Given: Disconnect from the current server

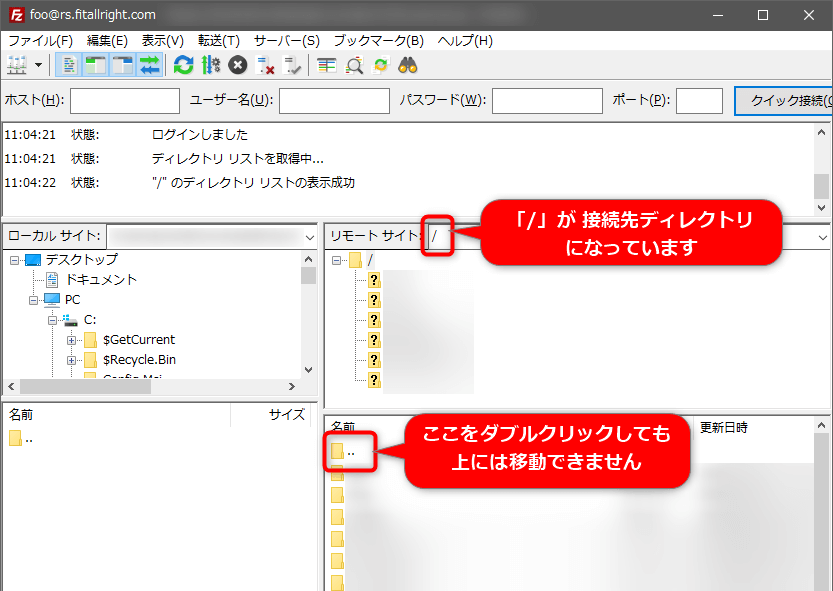Looking at the screenshot, I should point(265,65).
